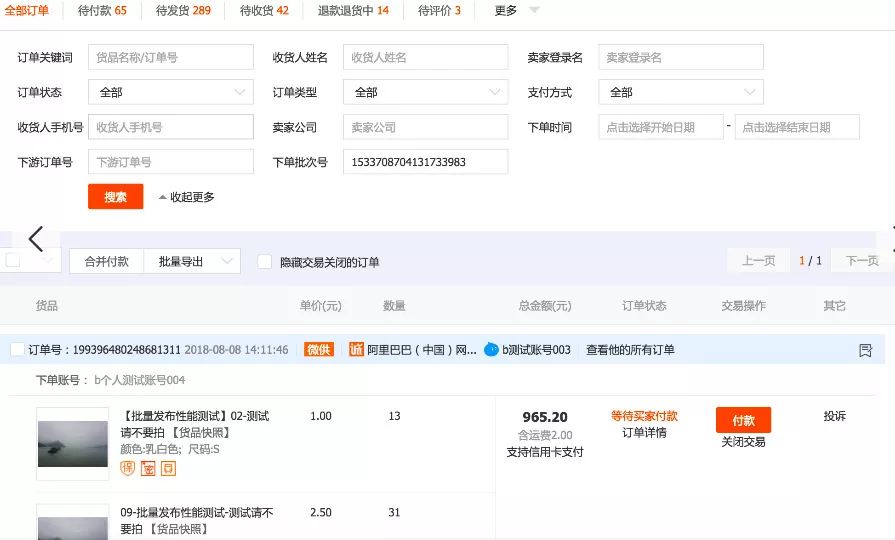This screenshot has height=540, width=895.
Task: Click the 密 badge icon
Action: 148,469
